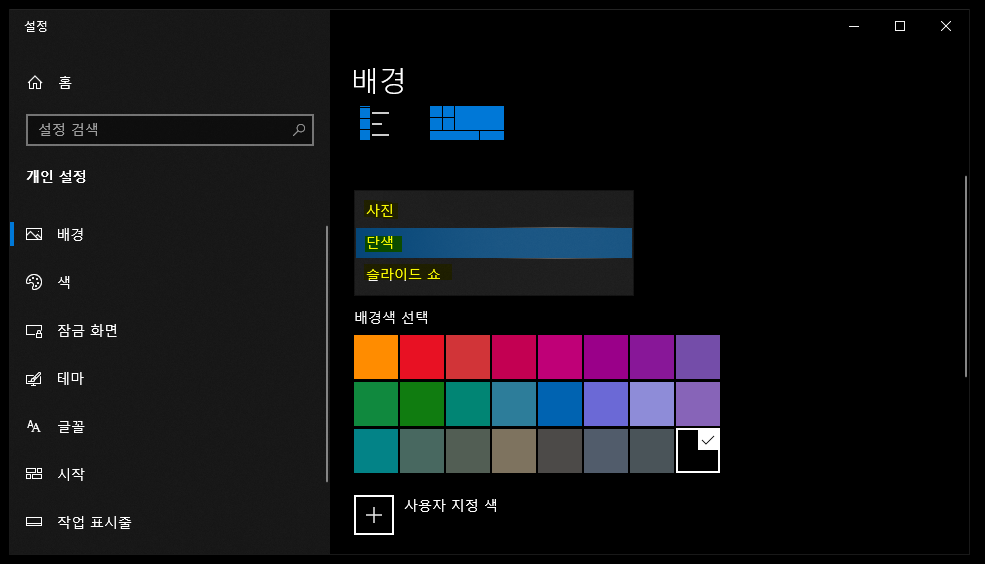Screen dimensions: 985x564
Task: Click the font icon beside 글꼴
Action: [x=34, y=426]
